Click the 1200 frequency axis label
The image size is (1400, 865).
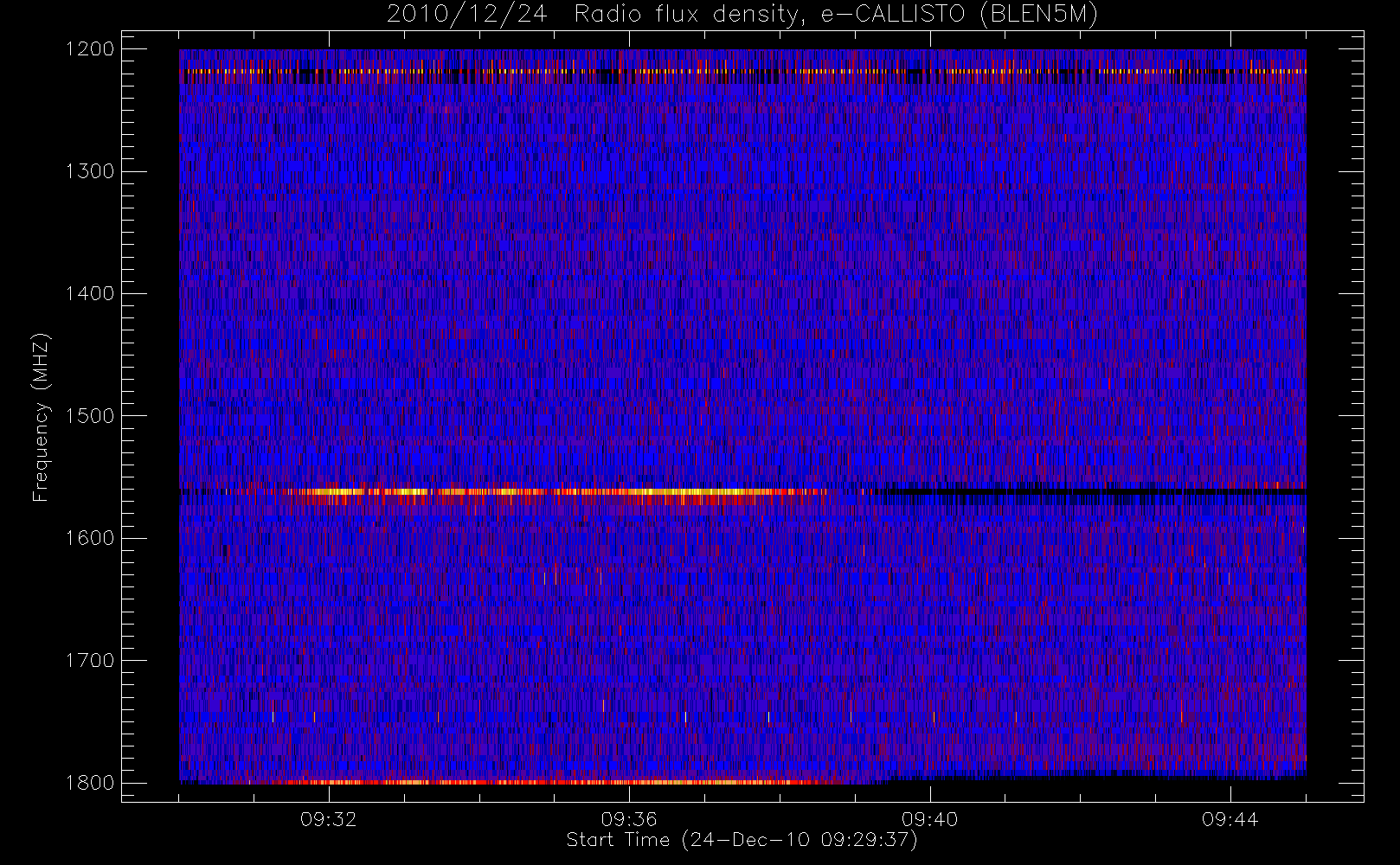[x=89, y=49]
